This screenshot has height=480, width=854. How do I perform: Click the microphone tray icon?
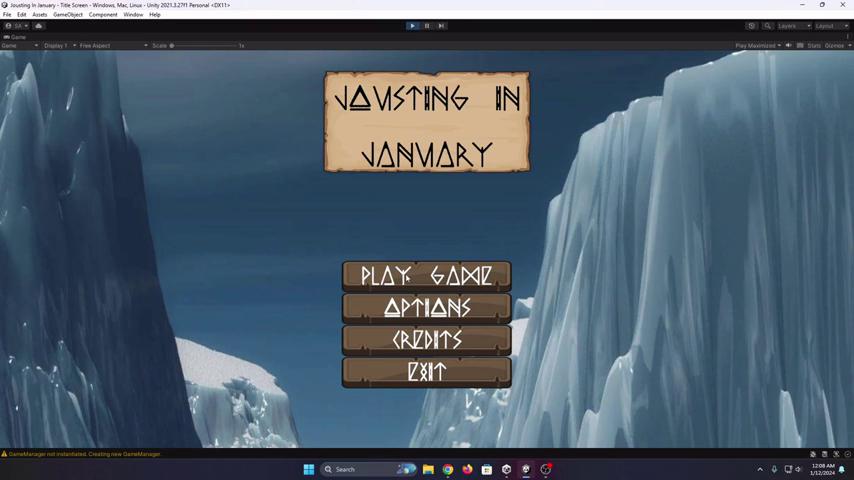(x=774, y=469)
